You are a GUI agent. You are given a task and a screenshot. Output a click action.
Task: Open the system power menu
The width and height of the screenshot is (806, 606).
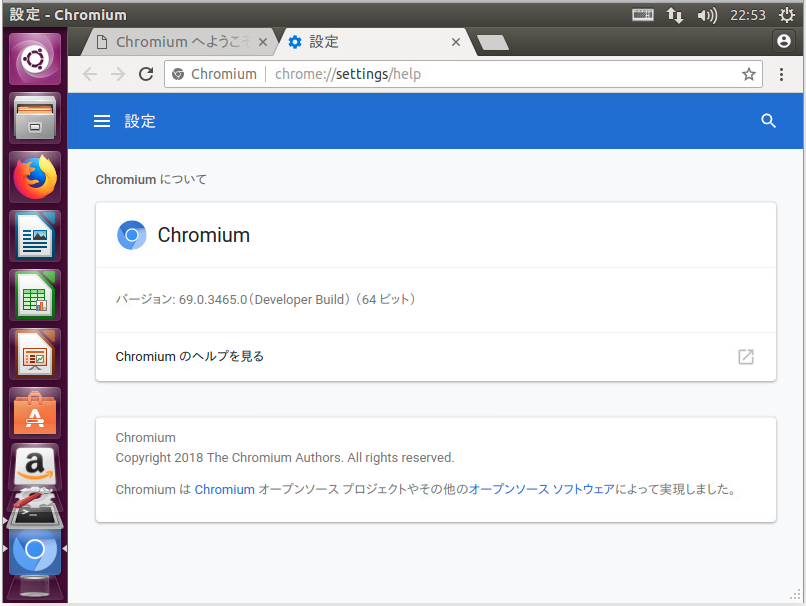pyautogui.click(x=786, y=15)
